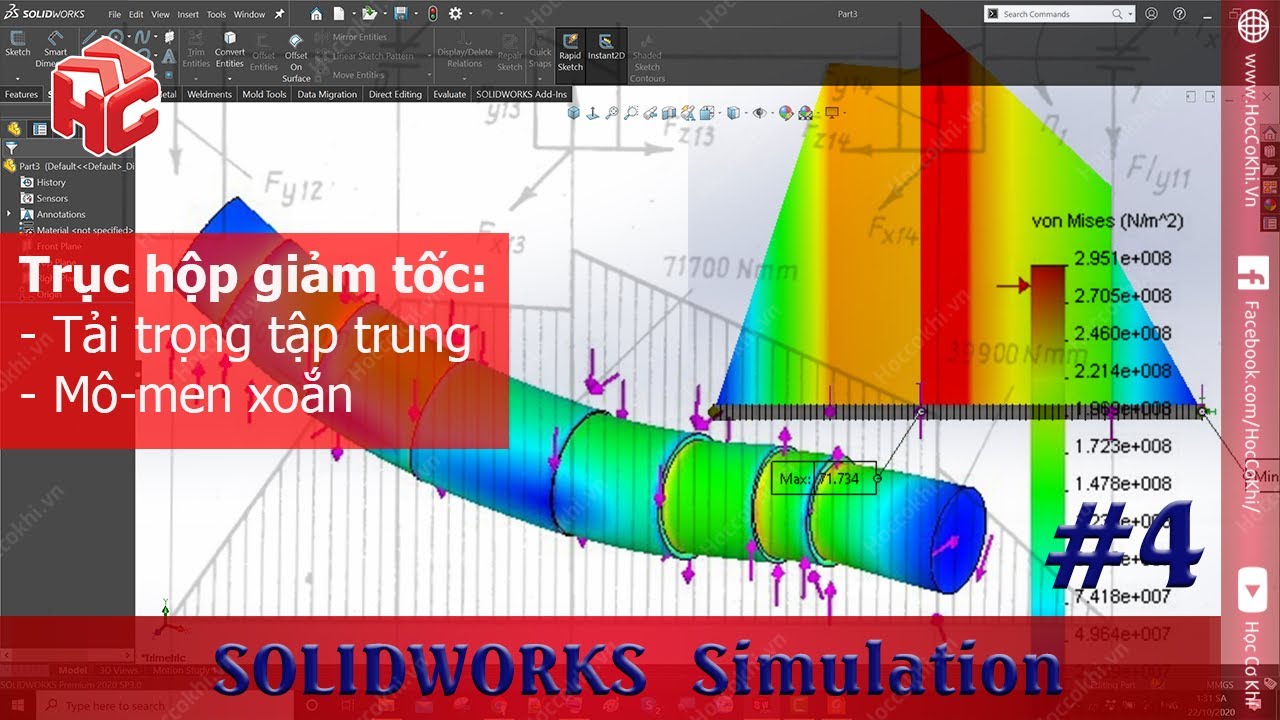Open FeatureManager design tree tab icon
This screenshot has height=720, width=1280.
coord(15,129)
